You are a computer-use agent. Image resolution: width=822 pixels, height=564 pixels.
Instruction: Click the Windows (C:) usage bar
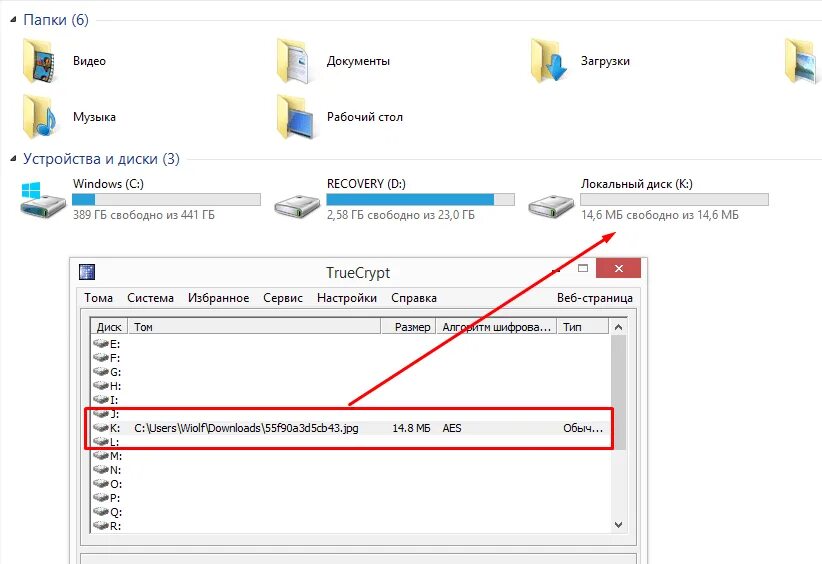[x=166, y=199]
